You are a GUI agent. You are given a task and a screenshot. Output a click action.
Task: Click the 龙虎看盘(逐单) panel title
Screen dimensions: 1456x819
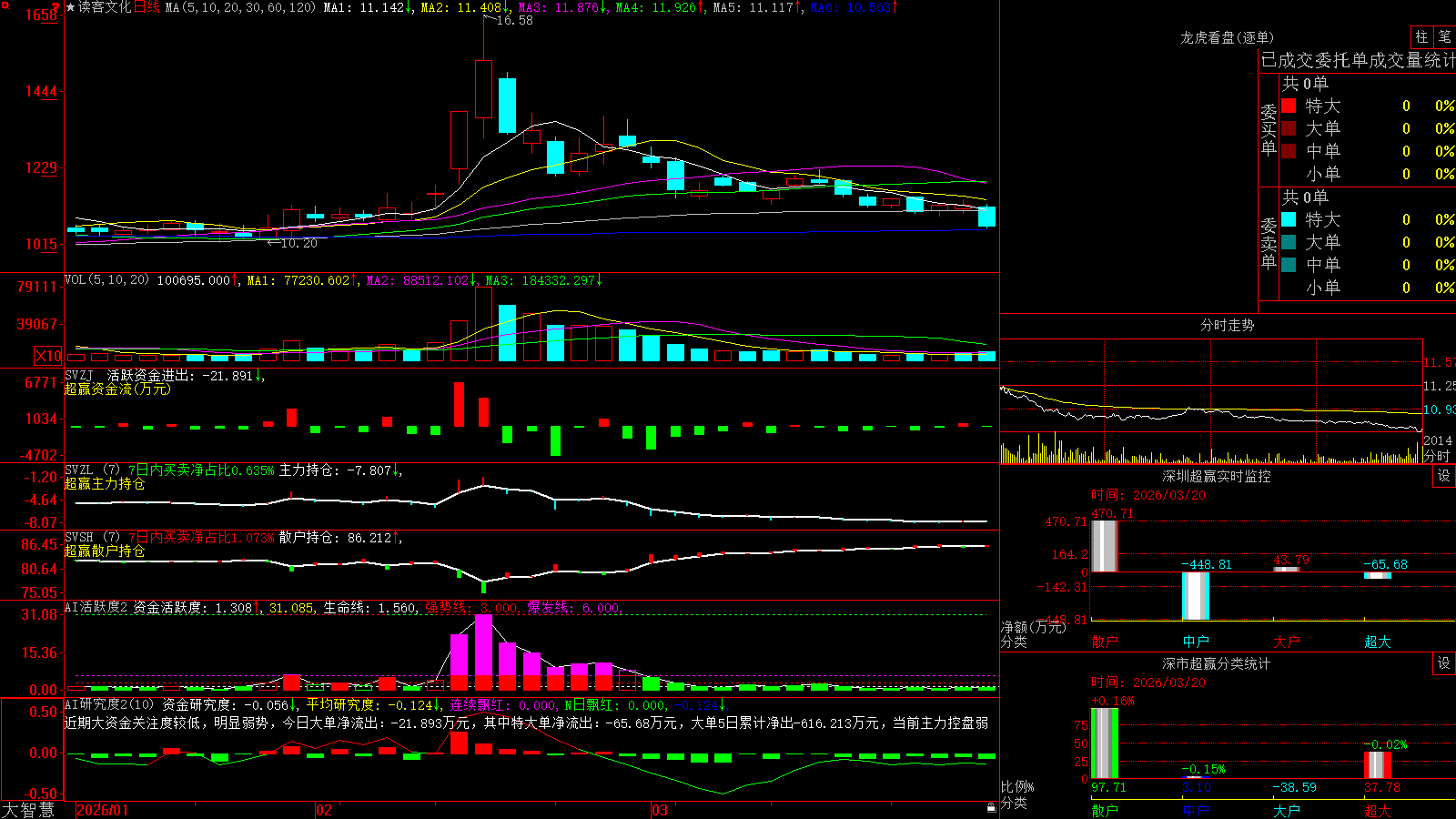pos(1227,37)
